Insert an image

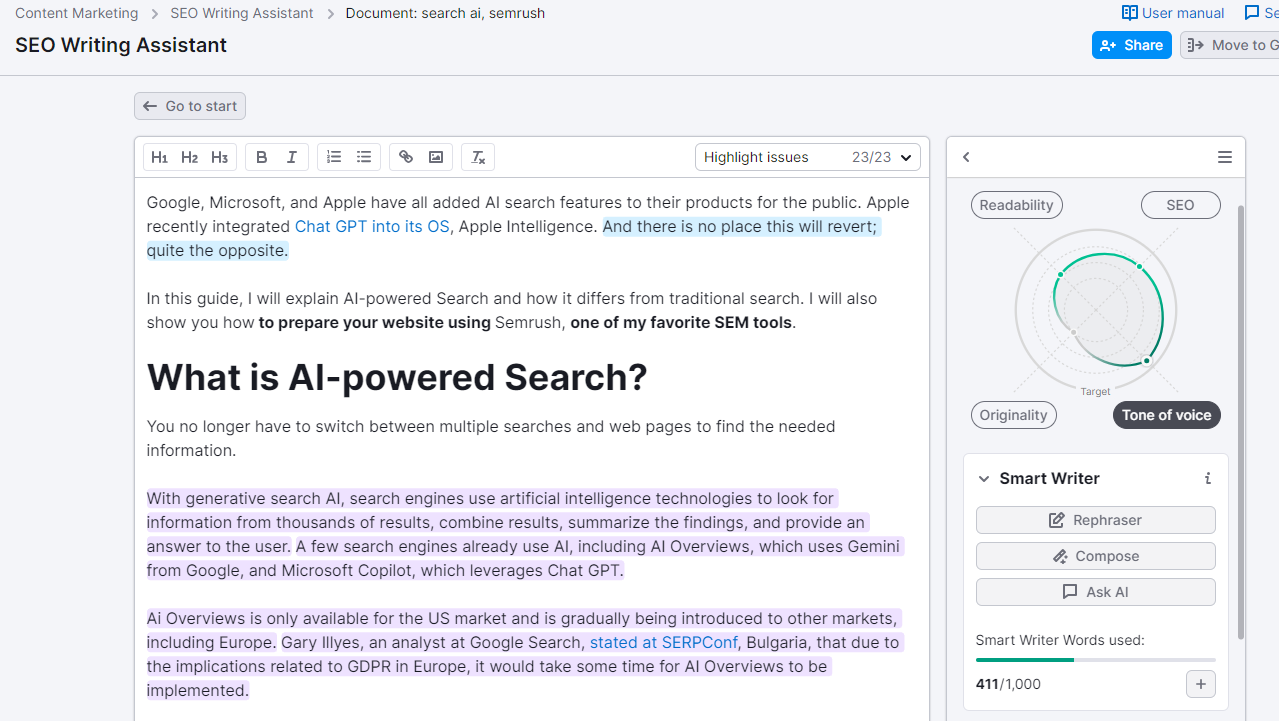(436, 157)
